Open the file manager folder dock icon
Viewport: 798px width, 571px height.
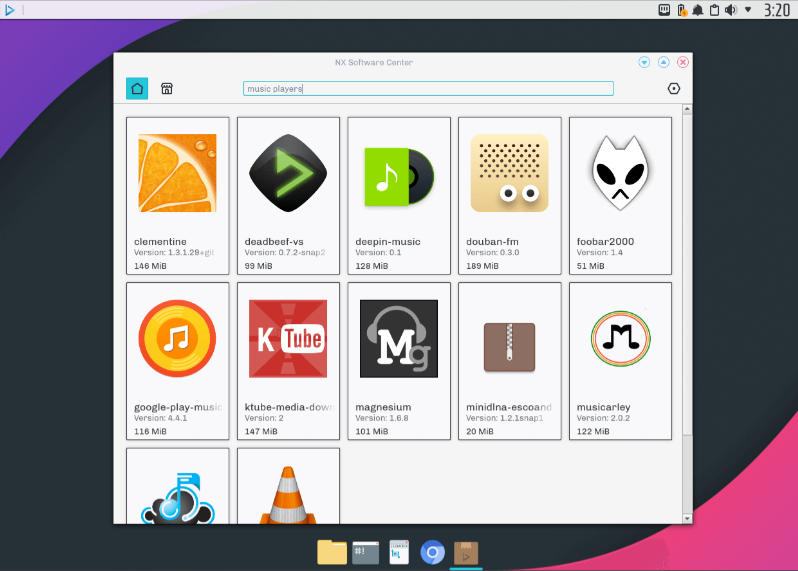pyautogui.click(x=332, y=552)
